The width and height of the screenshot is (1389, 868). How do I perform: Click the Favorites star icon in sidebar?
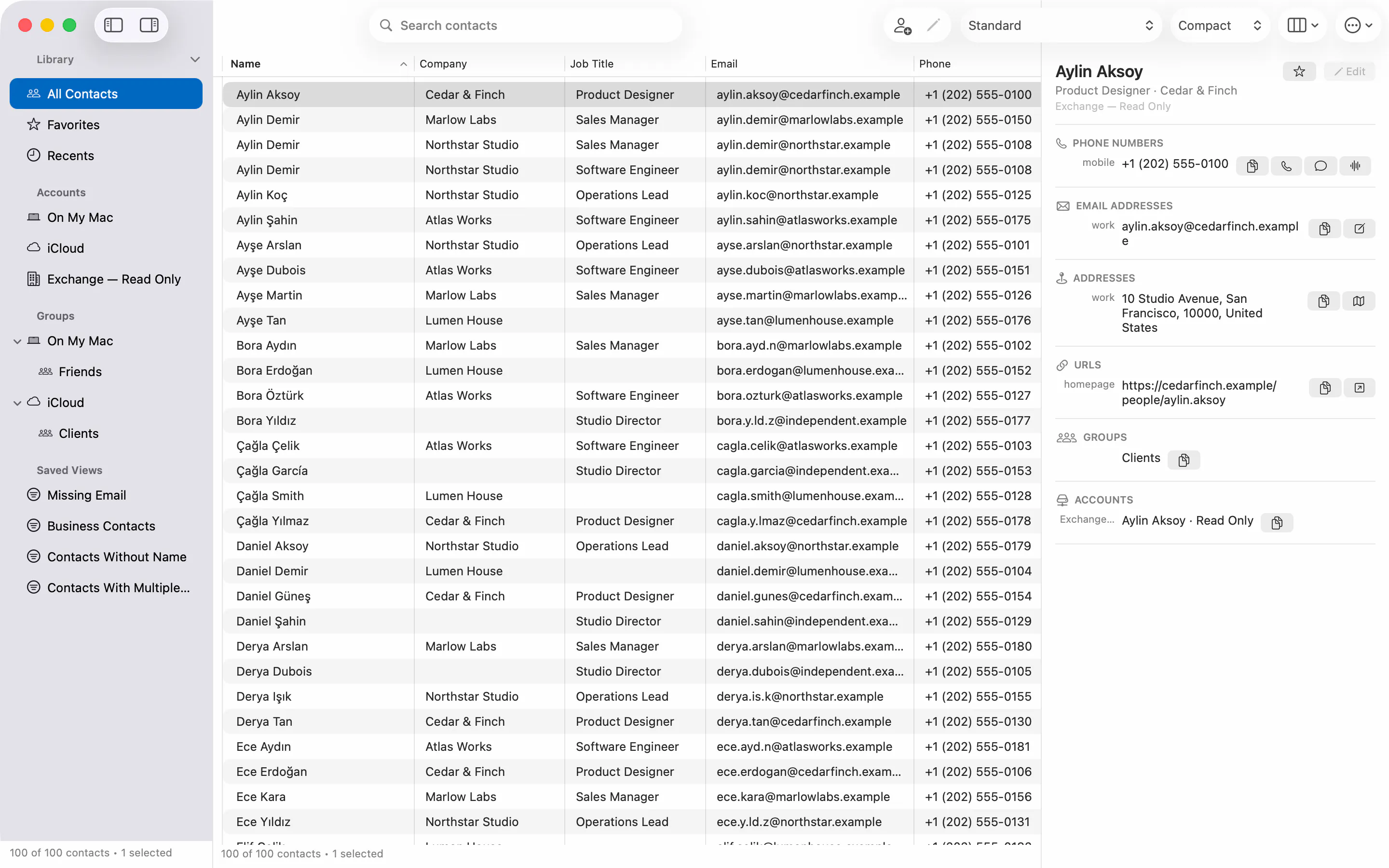point(34,124)
